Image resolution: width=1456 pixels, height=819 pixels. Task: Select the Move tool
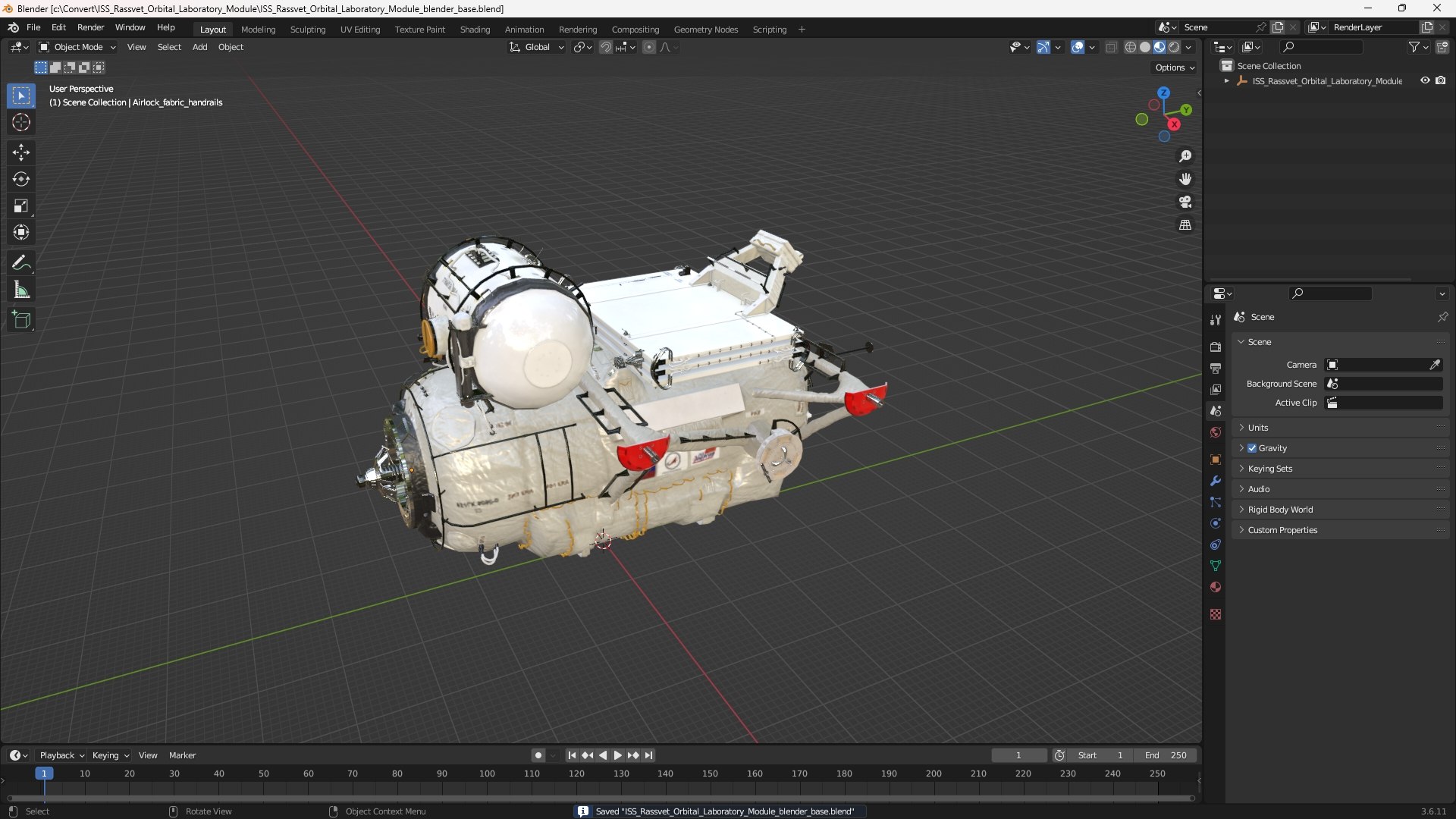pos(21,152)
